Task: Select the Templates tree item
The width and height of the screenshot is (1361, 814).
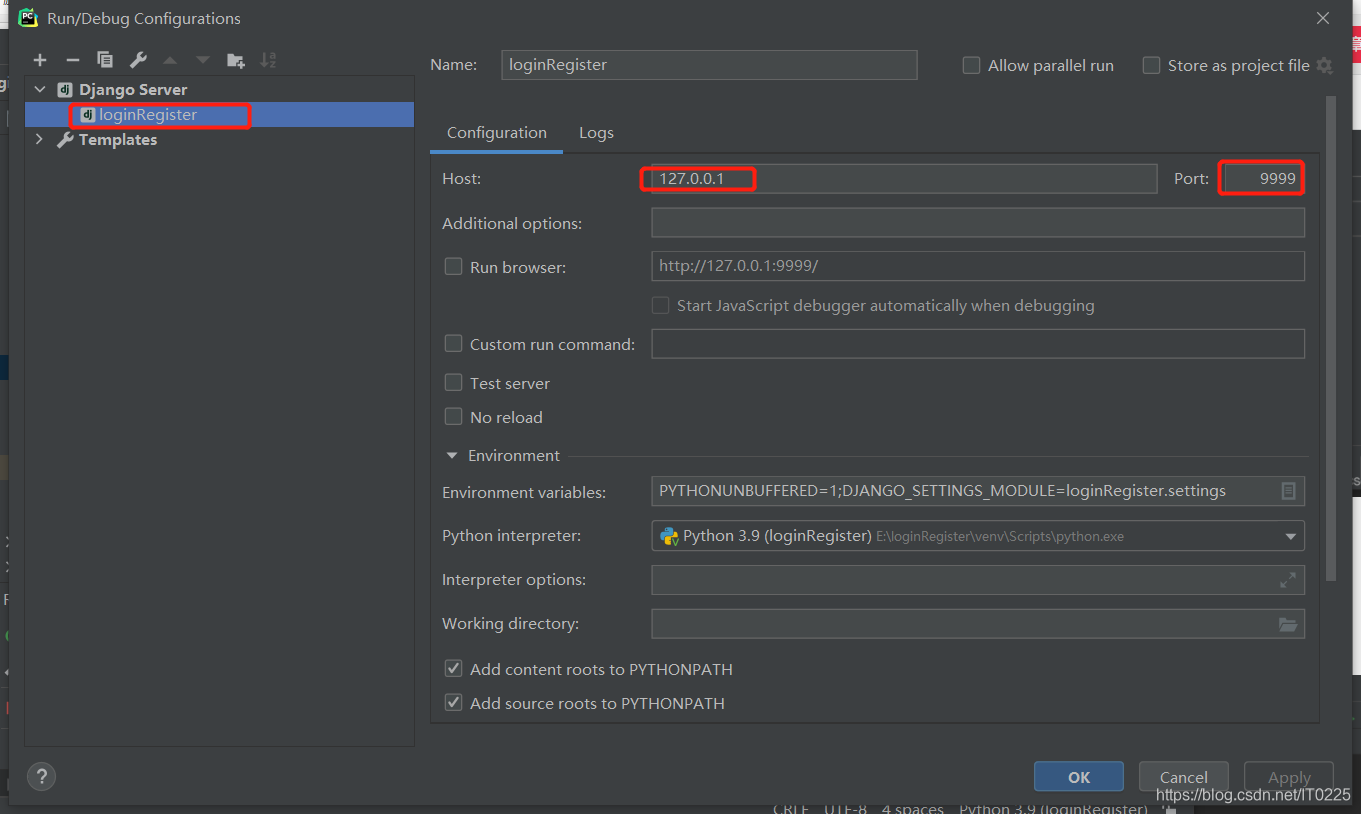Action: coord(118,139)
